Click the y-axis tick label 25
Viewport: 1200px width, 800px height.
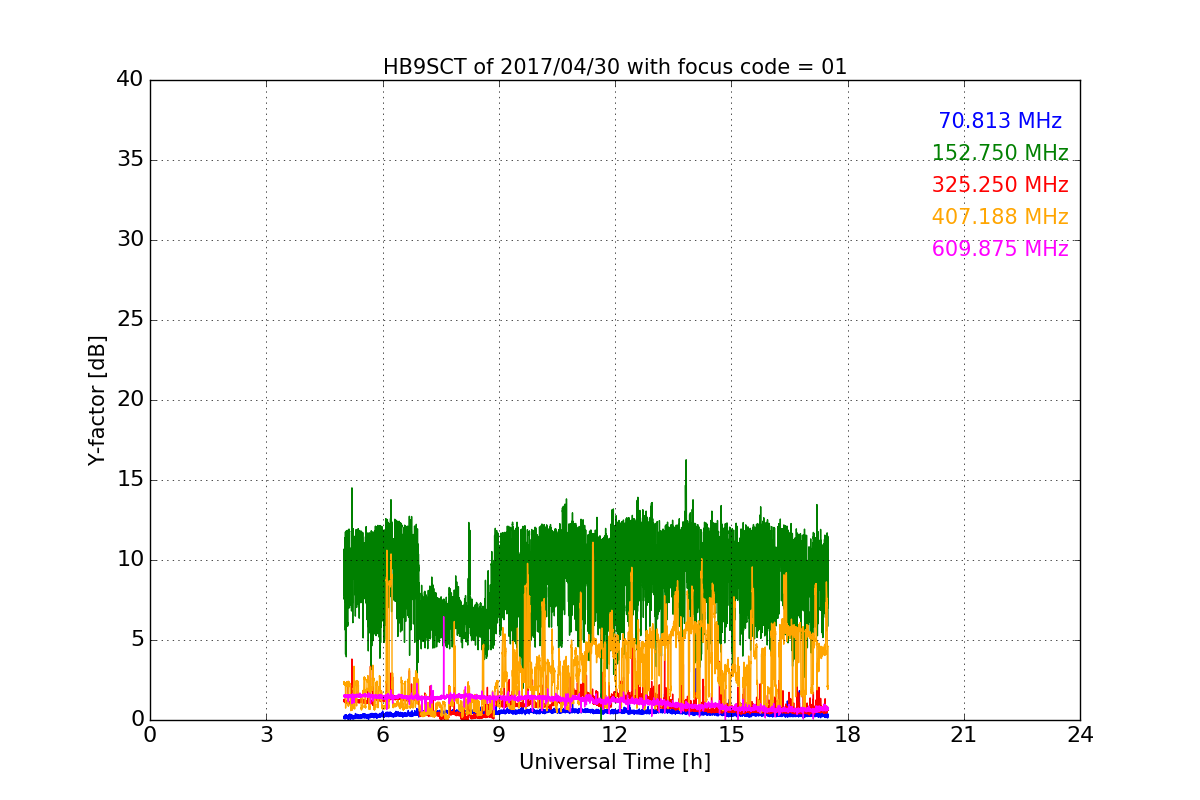pyautogui.click(x=130, y=320)
